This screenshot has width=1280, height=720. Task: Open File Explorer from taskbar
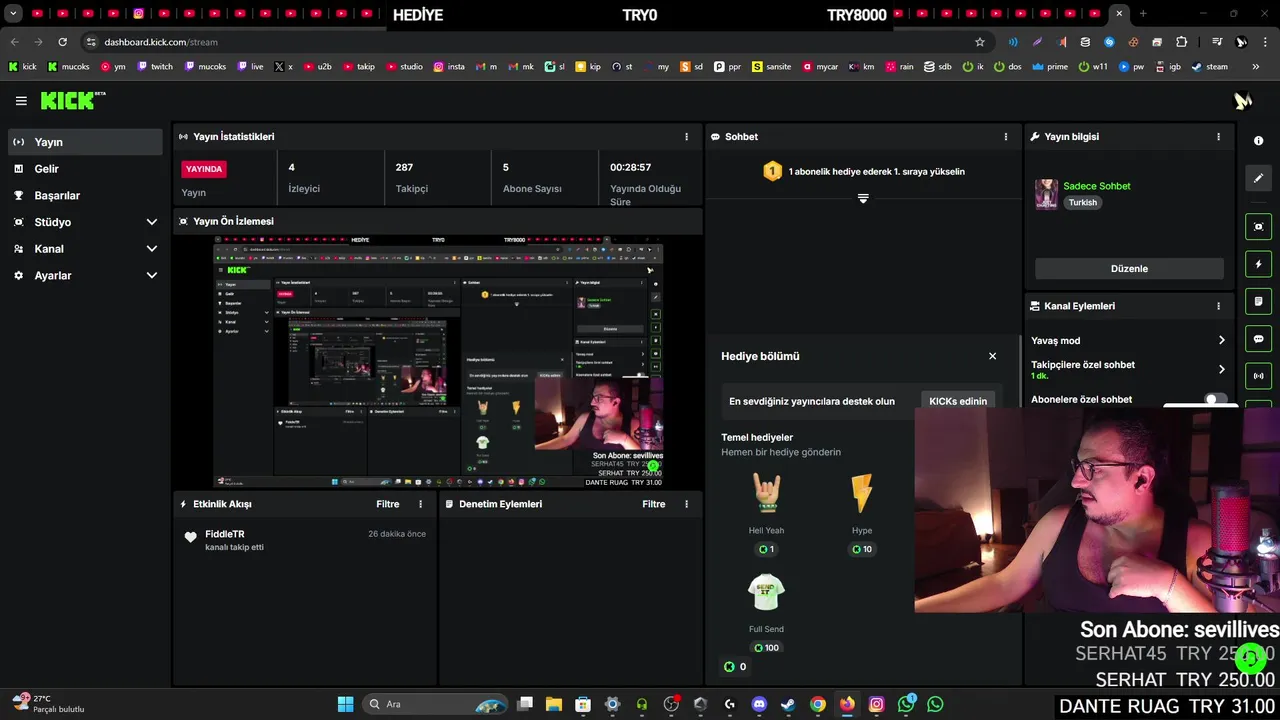(554, 704)
